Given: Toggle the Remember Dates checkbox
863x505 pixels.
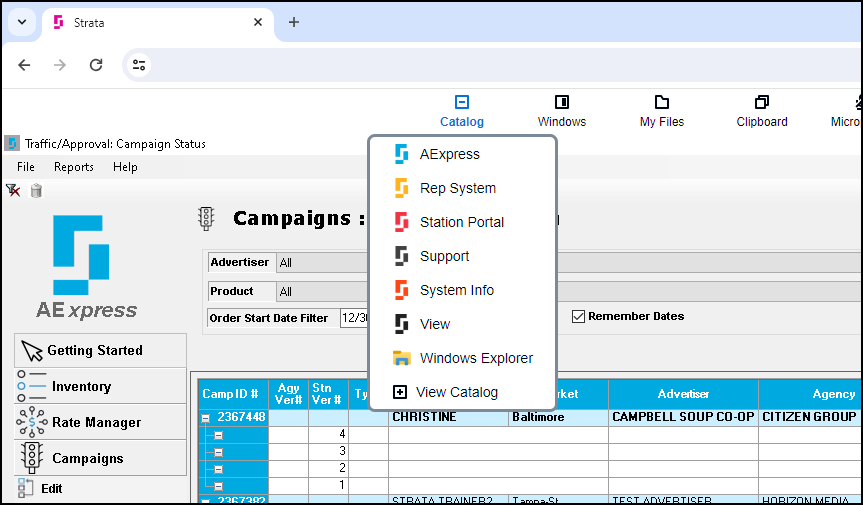Looking at the screenshot, I should coord(578,316).
